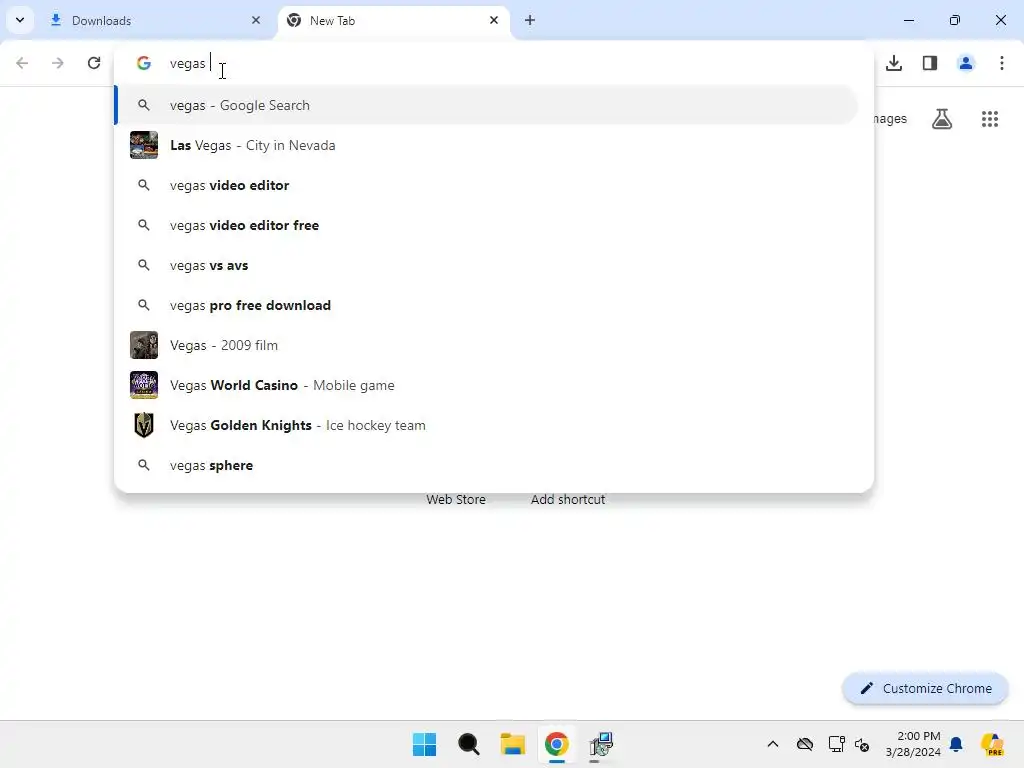The height and width of the screenshot is (768, 1024).
Task: Open File Explorer from the taskbar
Action: coord(513,744)
